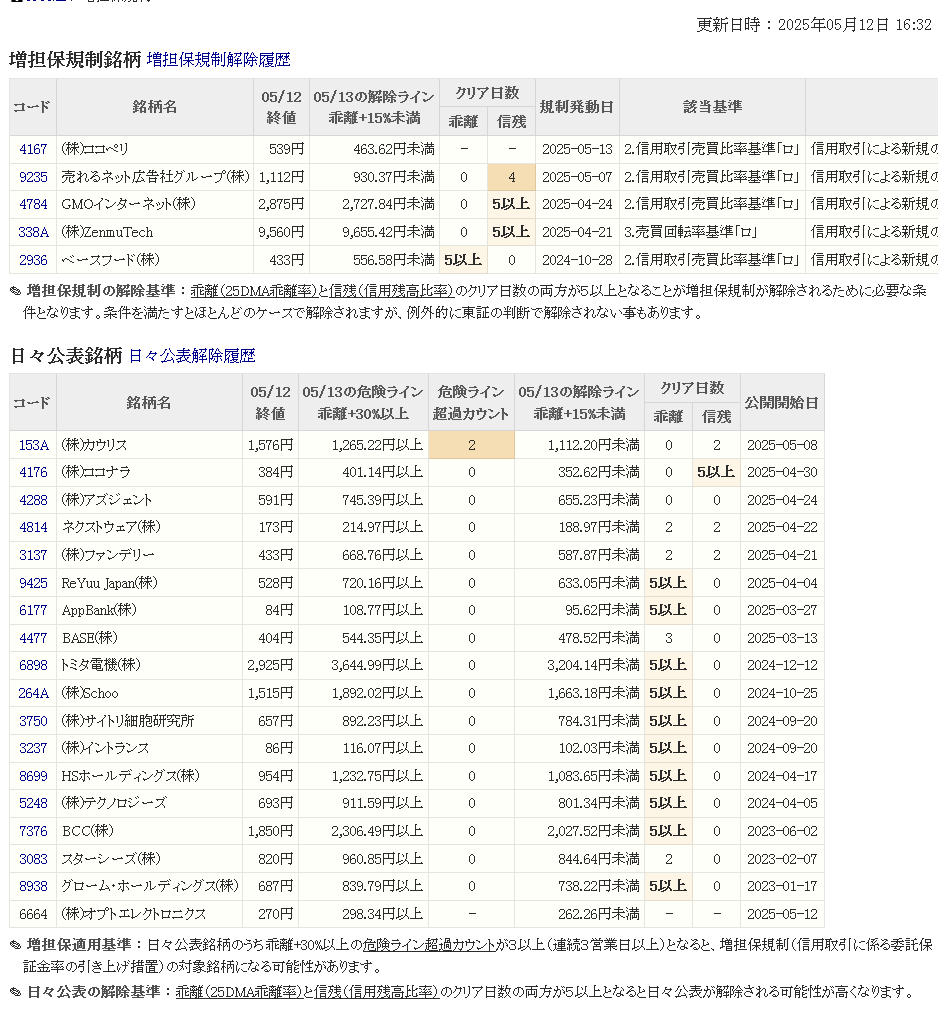Open the 日々公表解除履歴 history link
The image size is (946, 1009).
coord(192,356)
